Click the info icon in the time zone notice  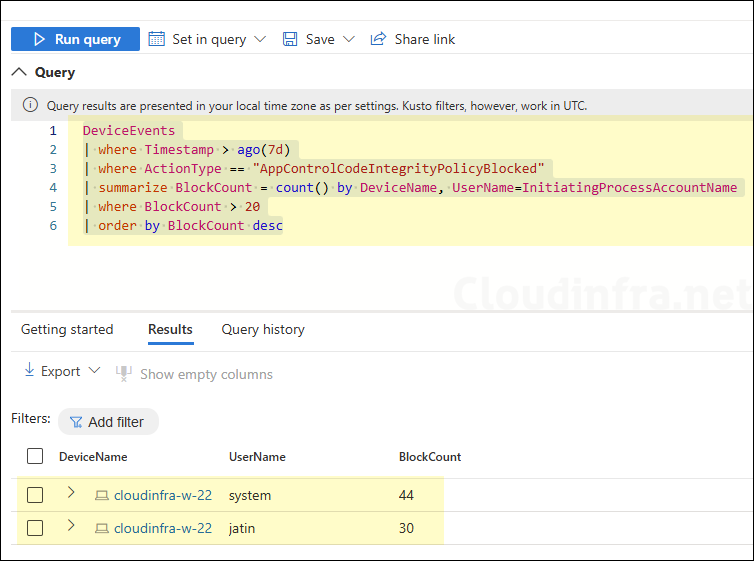(x=30, y=105)
